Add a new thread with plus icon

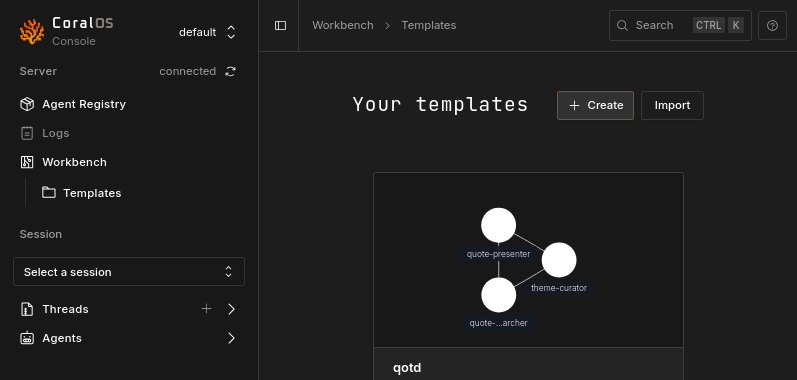pos(206,309)
